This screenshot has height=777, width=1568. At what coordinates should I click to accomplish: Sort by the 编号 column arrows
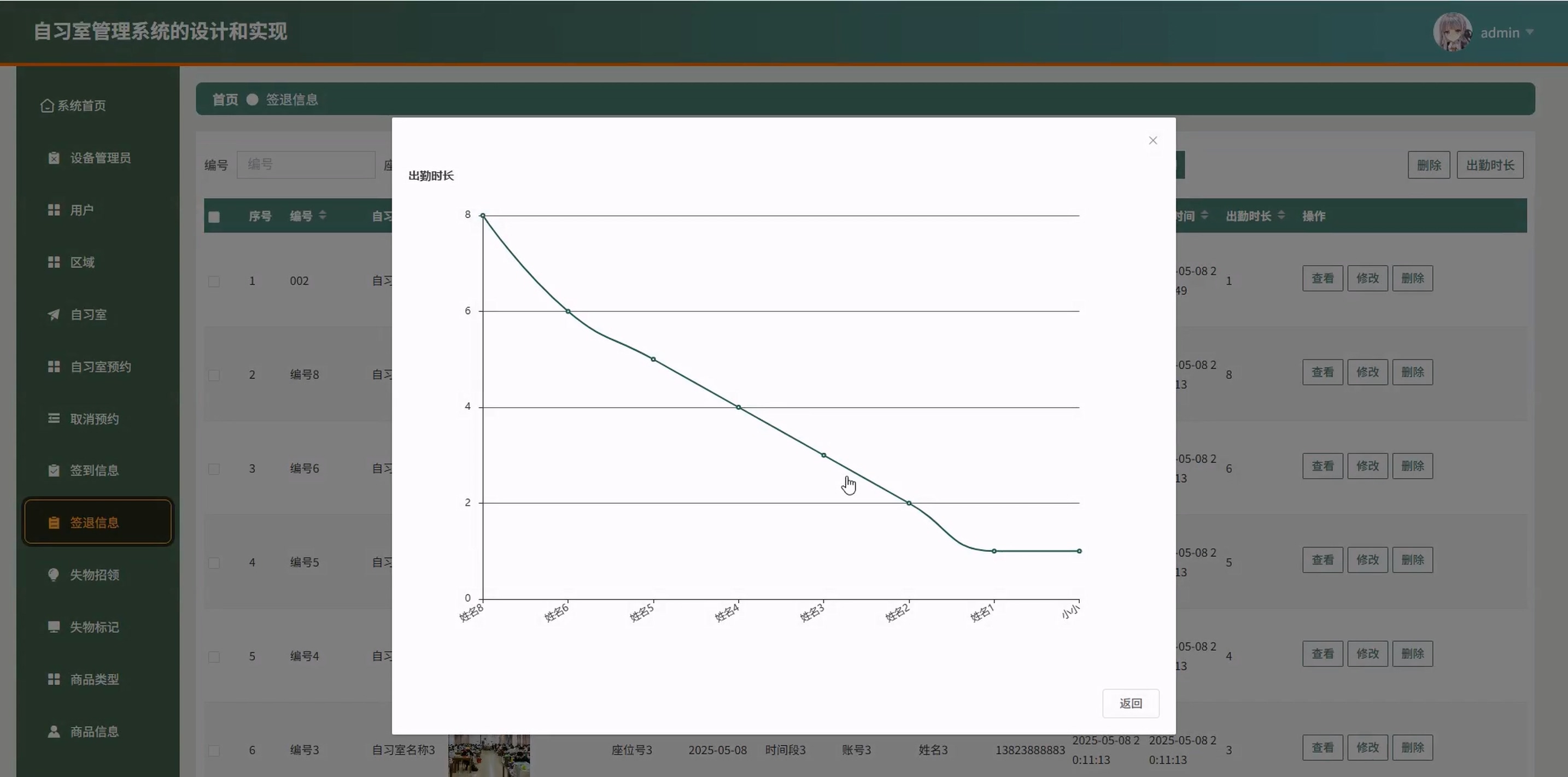323,215
